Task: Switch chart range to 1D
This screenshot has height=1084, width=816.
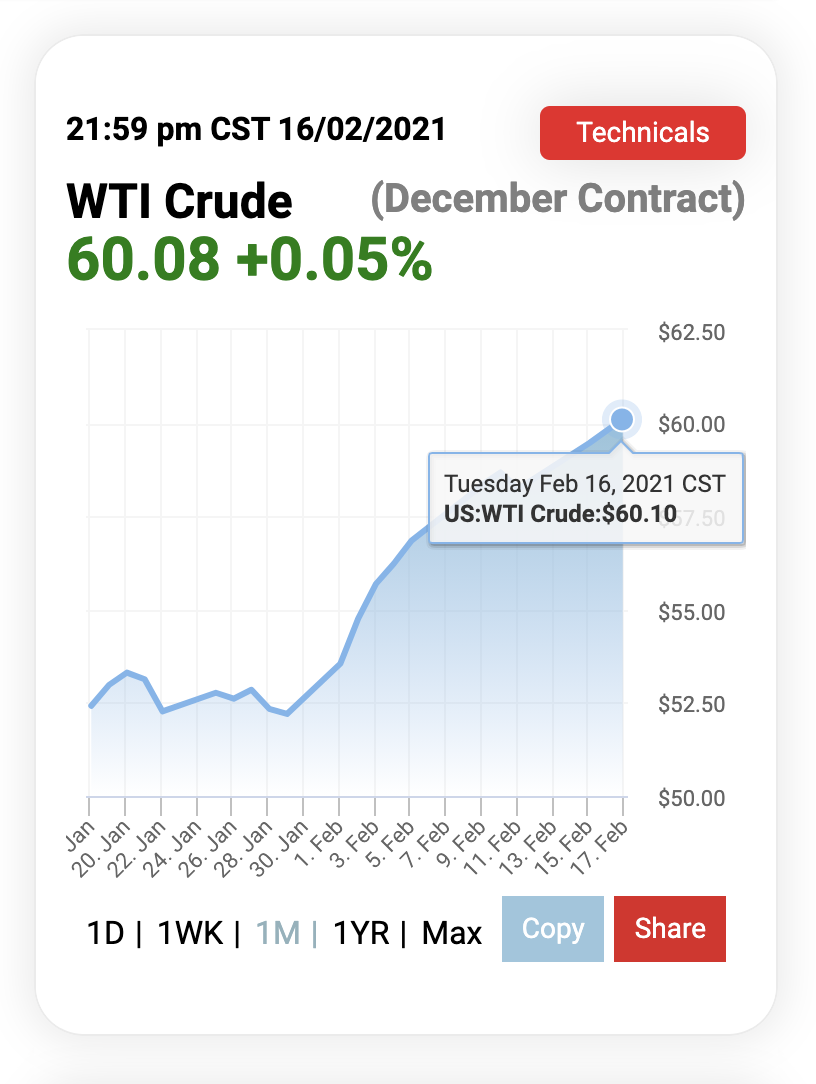Action: click(x=105, y=933)
